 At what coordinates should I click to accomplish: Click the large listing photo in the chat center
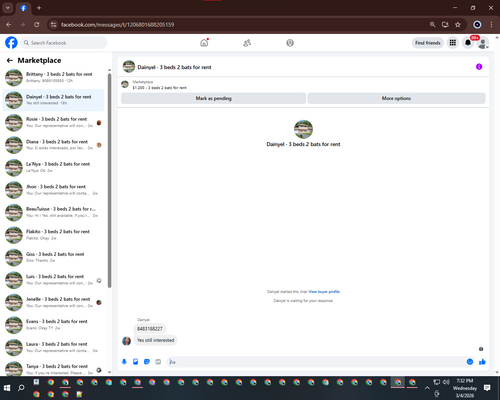[x=303, y=129]
